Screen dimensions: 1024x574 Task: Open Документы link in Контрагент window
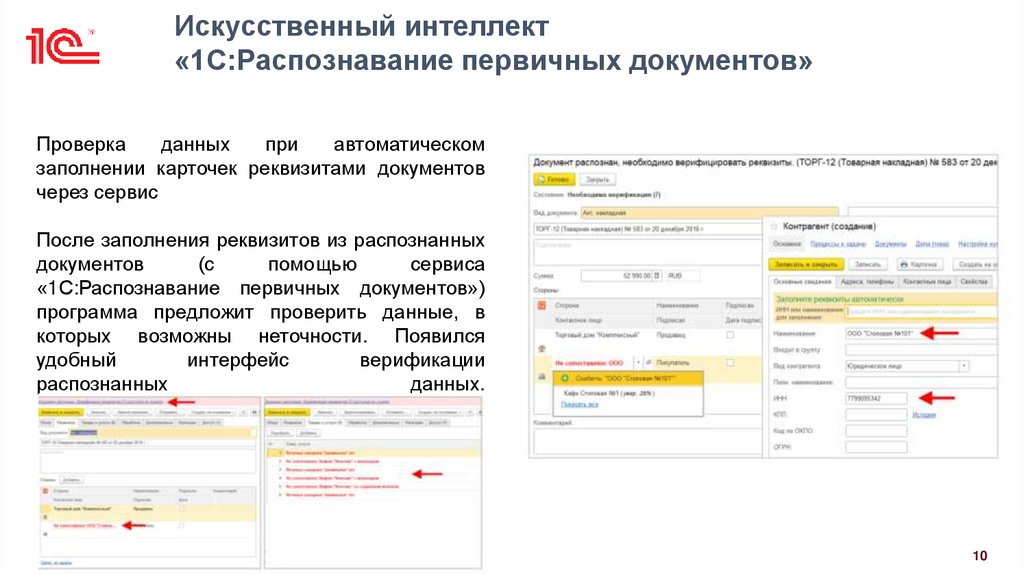(x=890, y=244)
